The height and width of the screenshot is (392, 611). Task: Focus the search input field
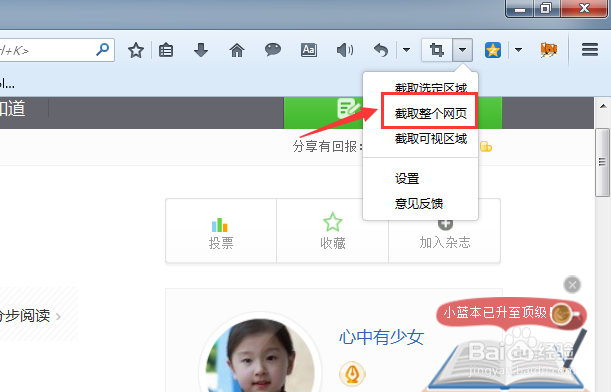[x=47, y=50]
